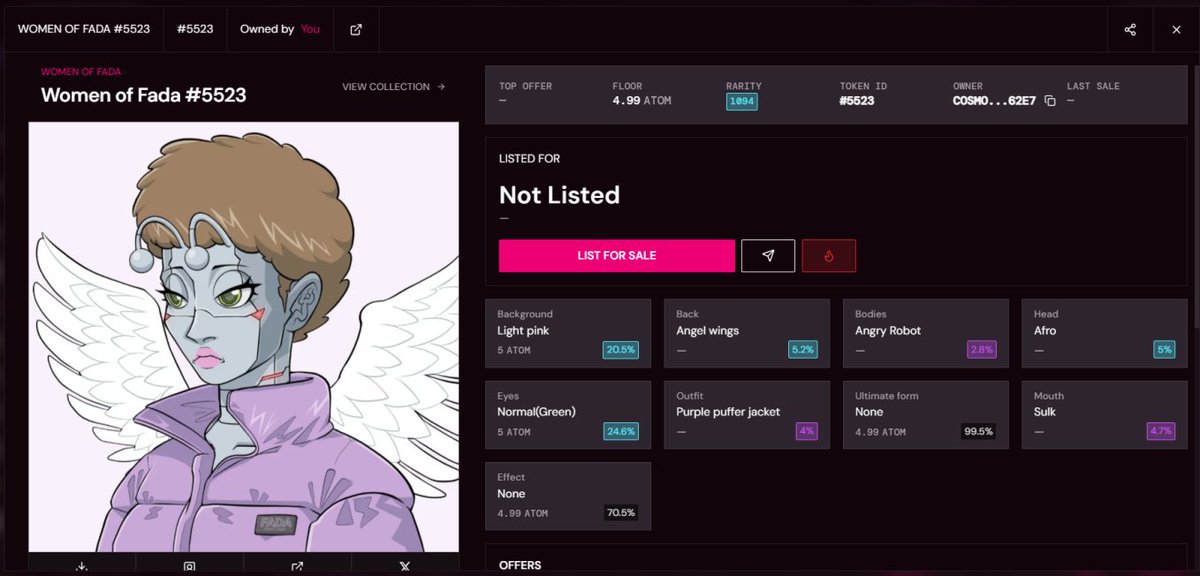This screenshot has width=1200, height=576.
Task: Click the transfer (paper plane) button
Action: [x=768, y=256]
